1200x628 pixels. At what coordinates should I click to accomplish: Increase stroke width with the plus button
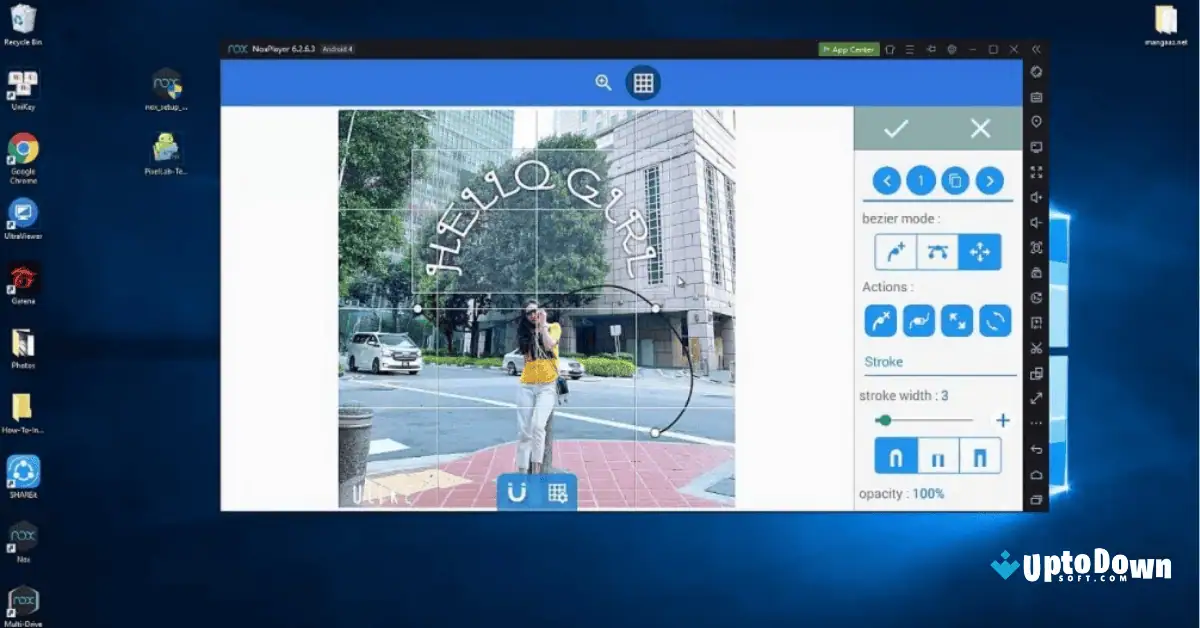coord(1002,420)
